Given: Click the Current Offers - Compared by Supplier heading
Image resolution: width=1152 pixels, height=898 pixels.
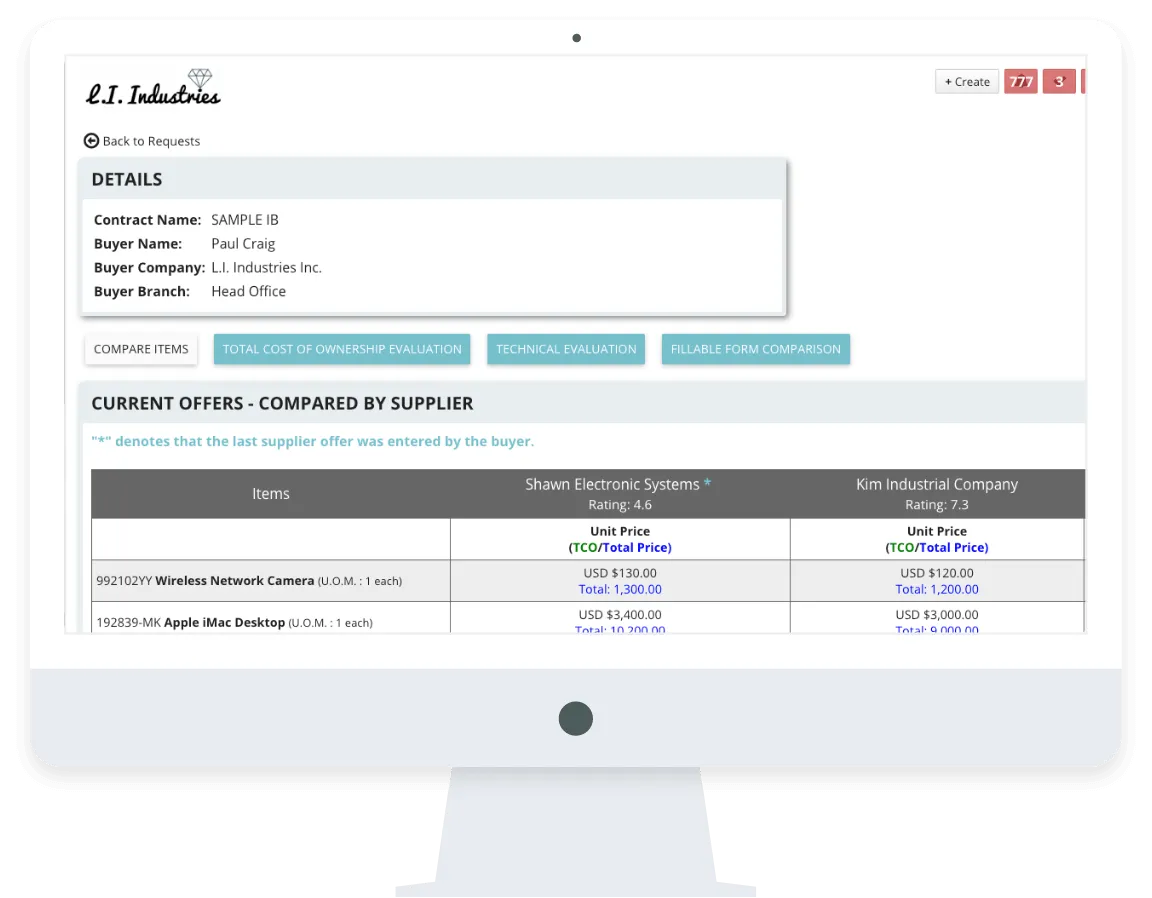Looking at the screenshot, I should click(282, 403).
